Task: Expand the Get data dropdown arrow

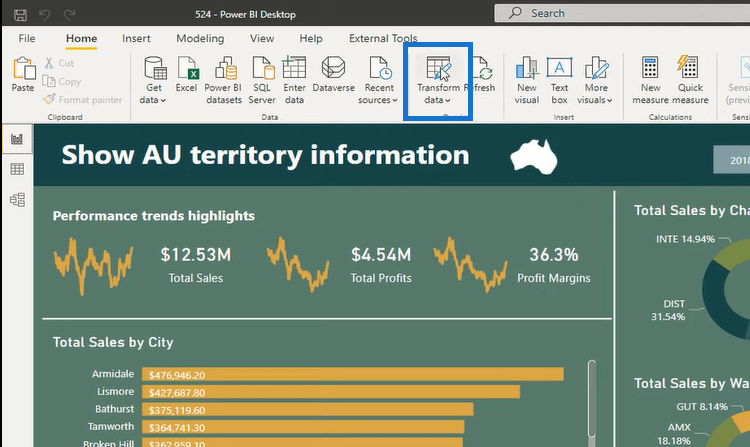Action: click(163, 100)
